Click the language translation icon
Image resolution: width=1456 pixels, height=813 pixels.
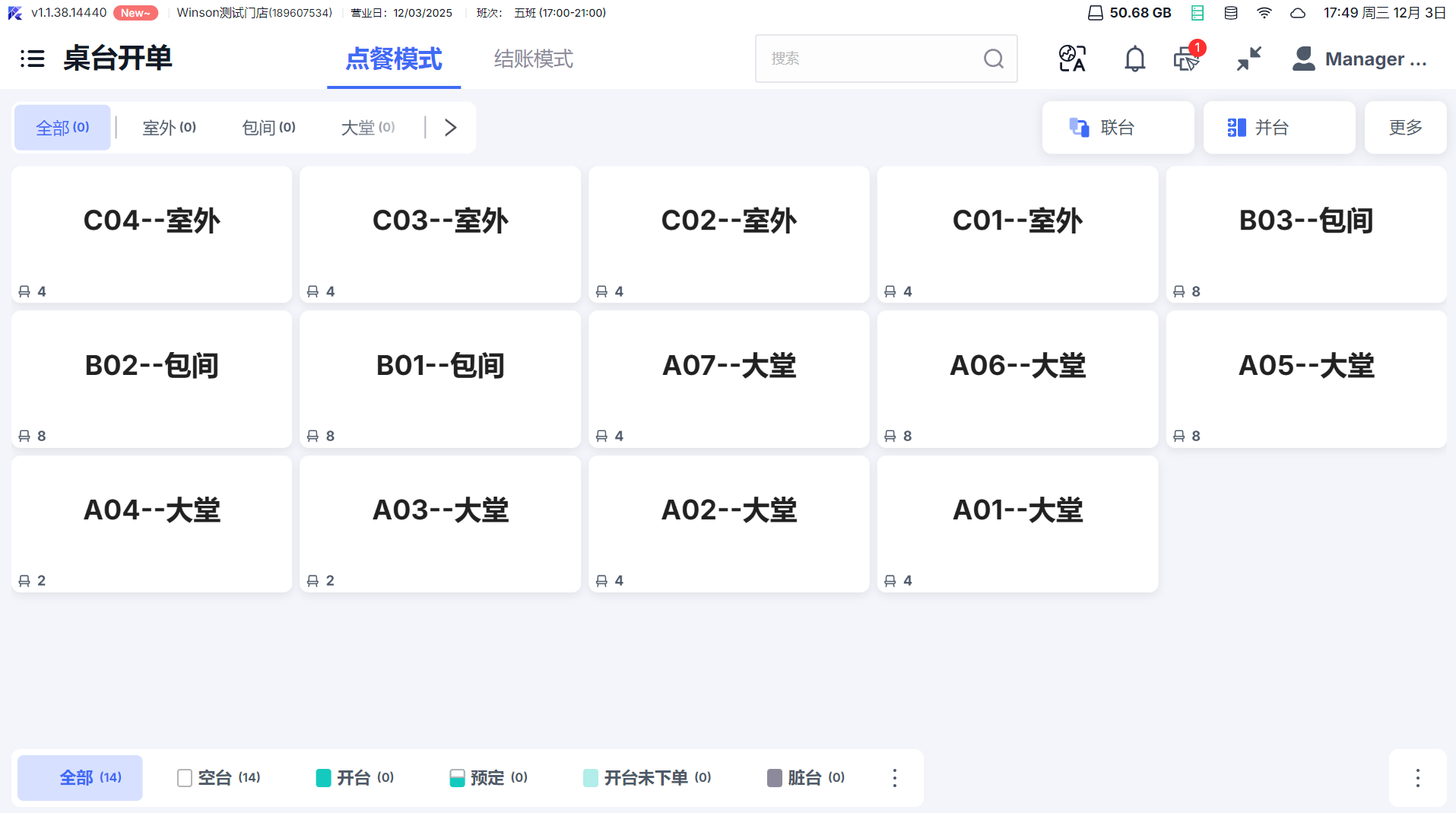[1072, 59]
